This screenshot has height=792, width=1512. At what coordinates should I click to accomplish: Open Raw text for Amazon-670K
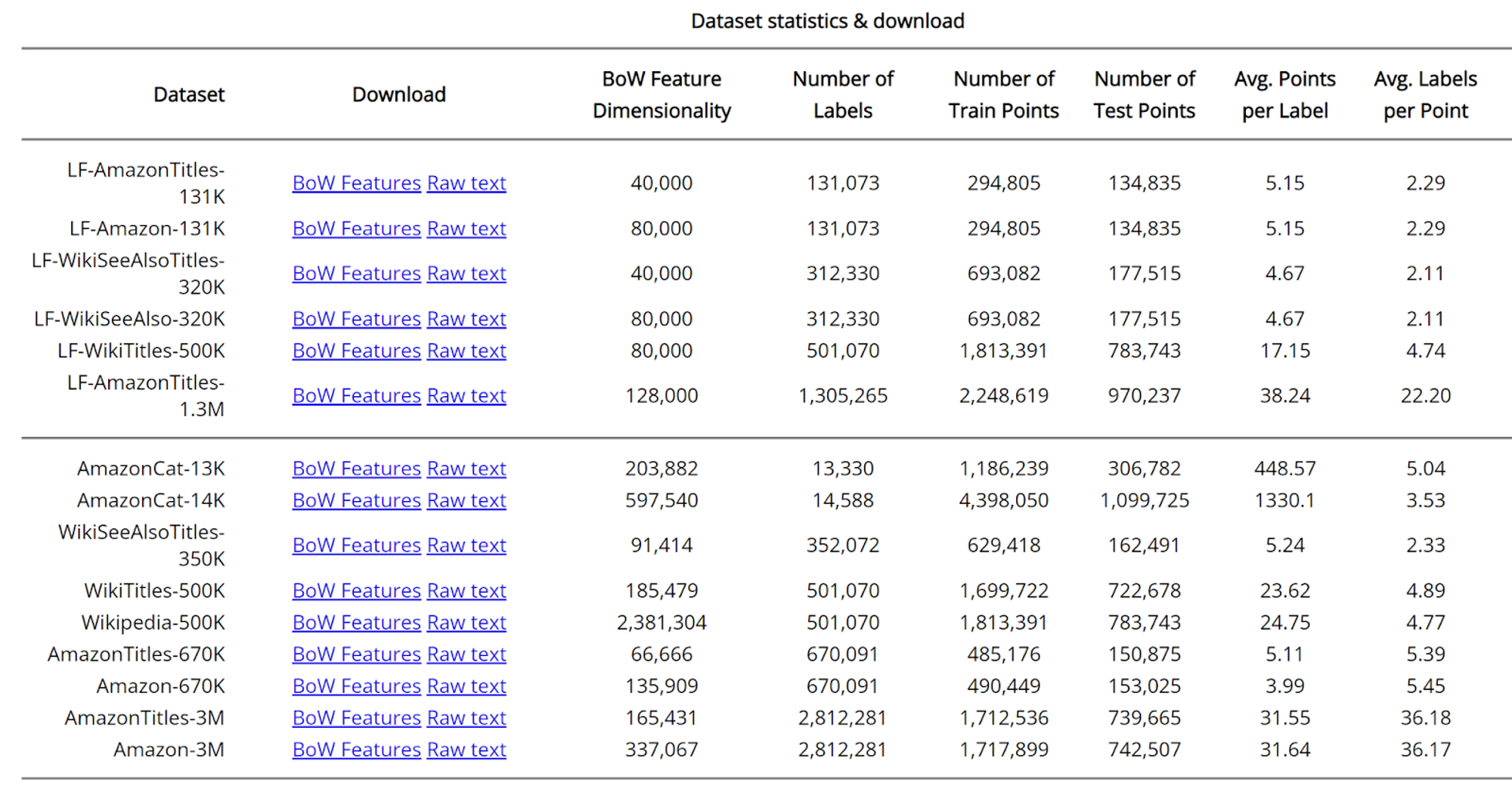(466, 686)
